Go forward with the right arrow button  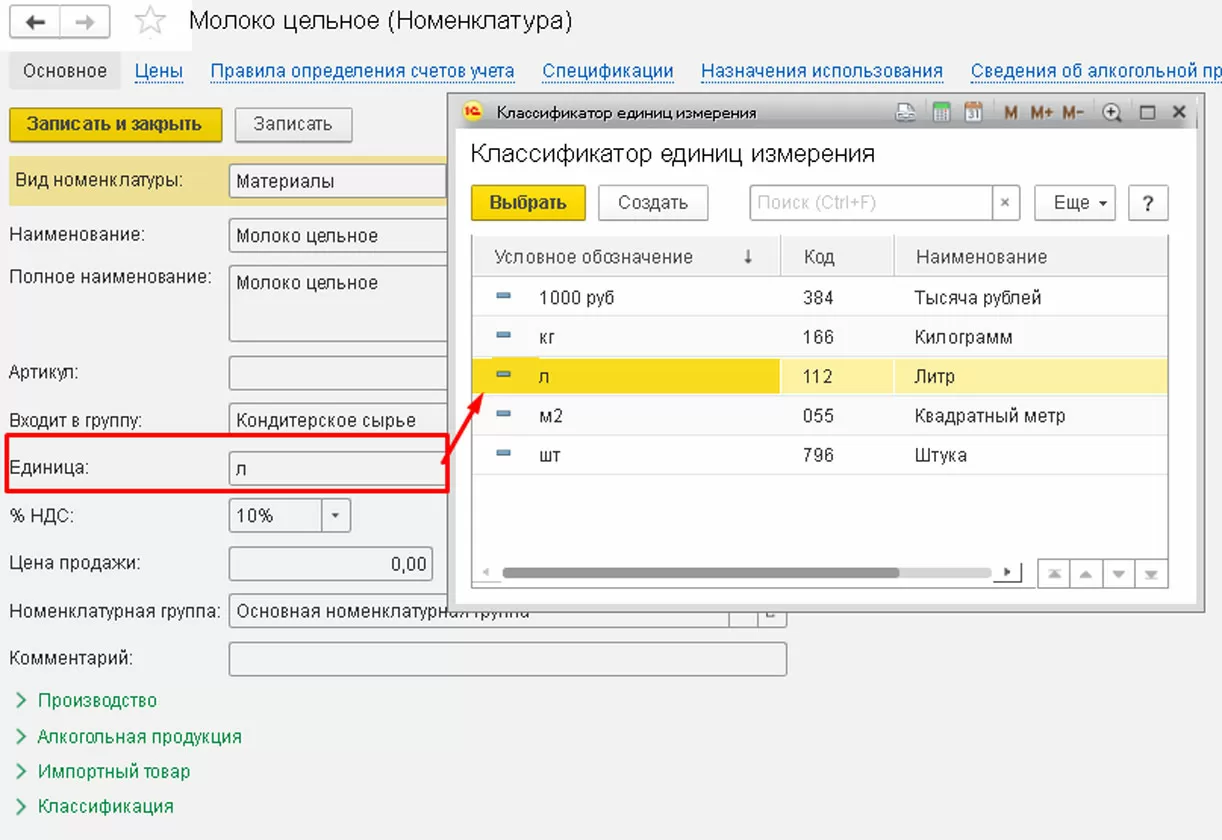pyautogui.click(x=85, y=22)
